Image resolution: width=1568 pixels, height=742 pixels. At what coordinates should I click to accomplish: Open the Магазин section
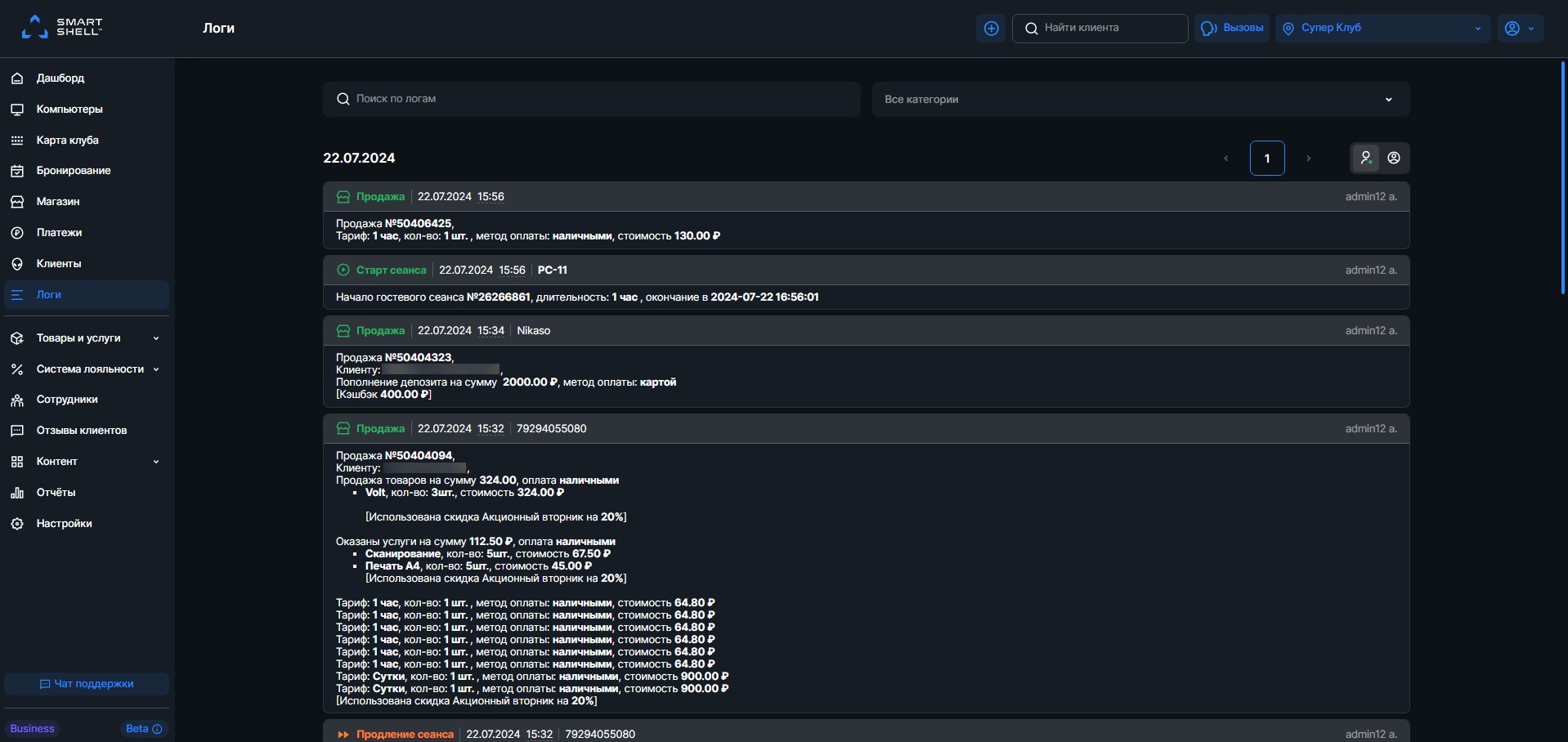pos(56,201)
